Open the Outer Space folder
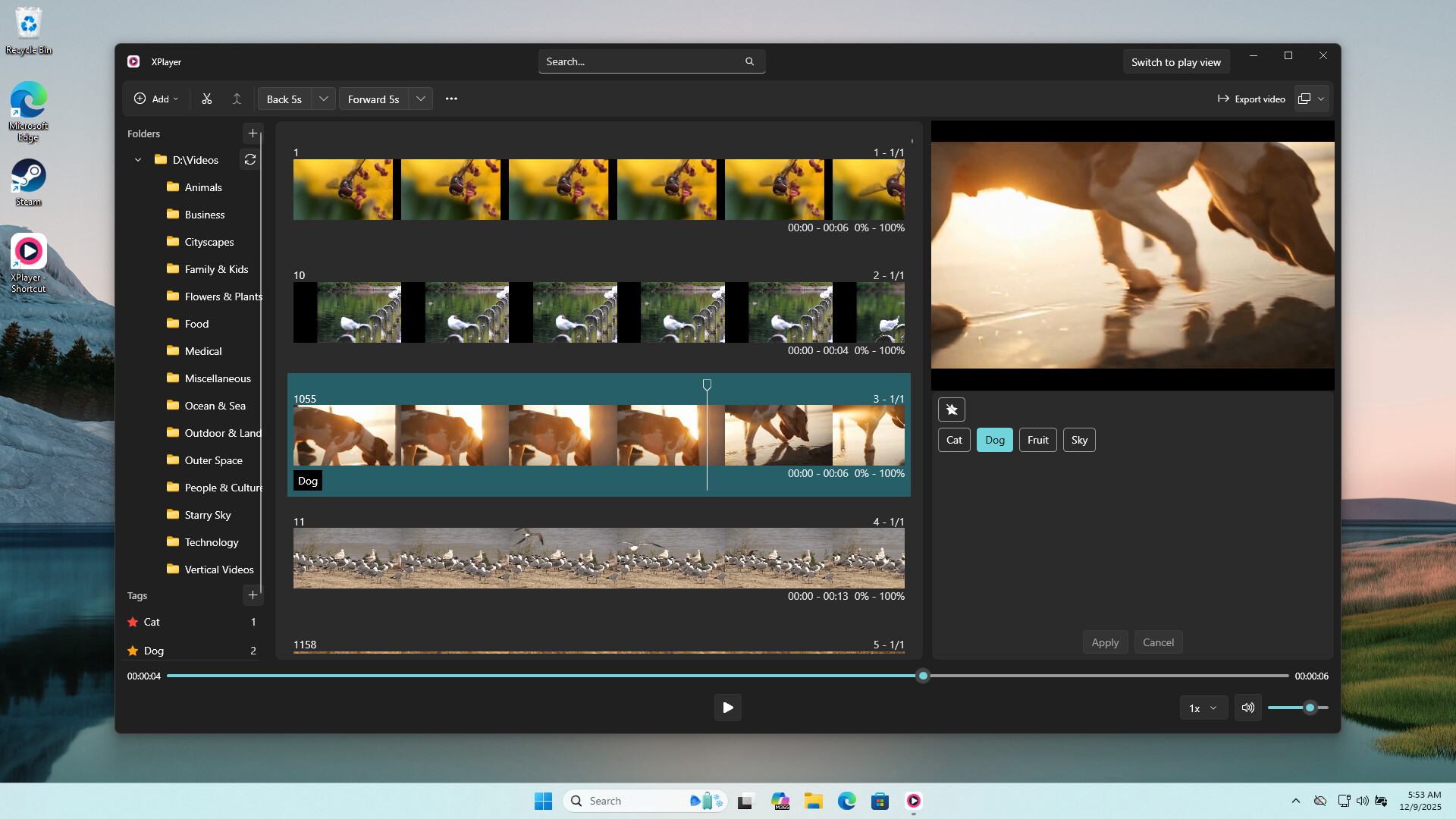 tap(213, 460)
